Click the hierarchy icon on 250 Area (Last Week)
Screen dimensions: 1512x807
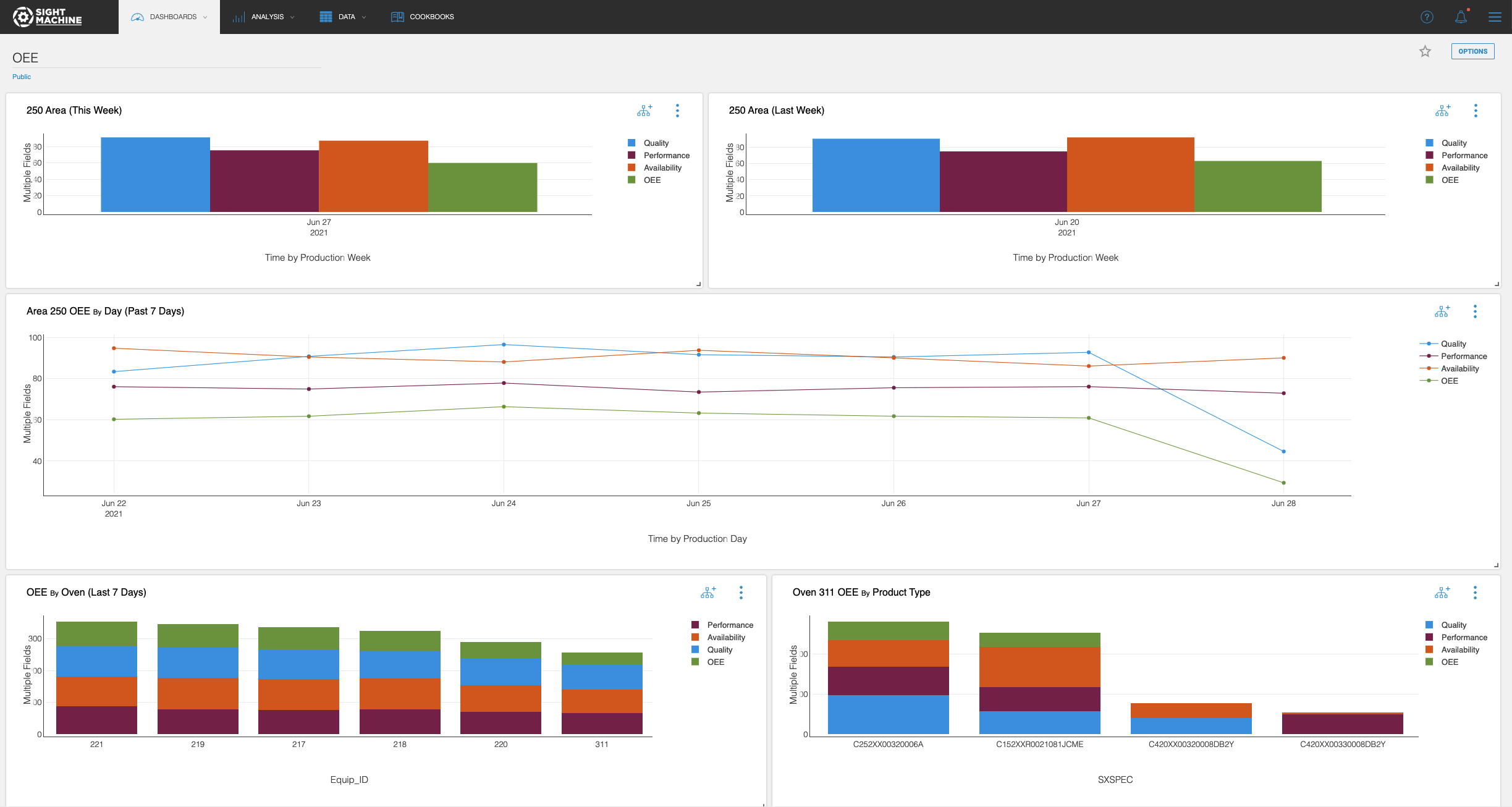click(x=1443, y=111)
